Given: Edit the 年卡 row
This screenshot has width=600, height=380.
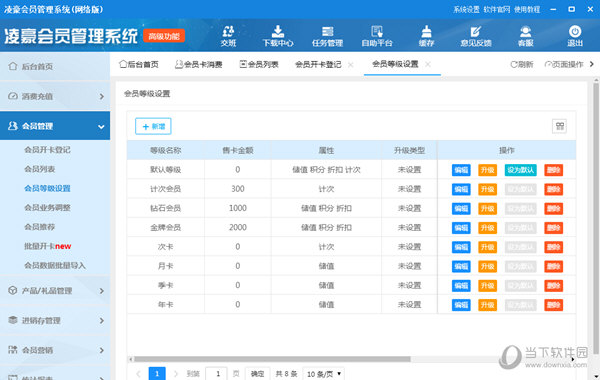Looking at the screenshot, I should [x=461, y=305].
